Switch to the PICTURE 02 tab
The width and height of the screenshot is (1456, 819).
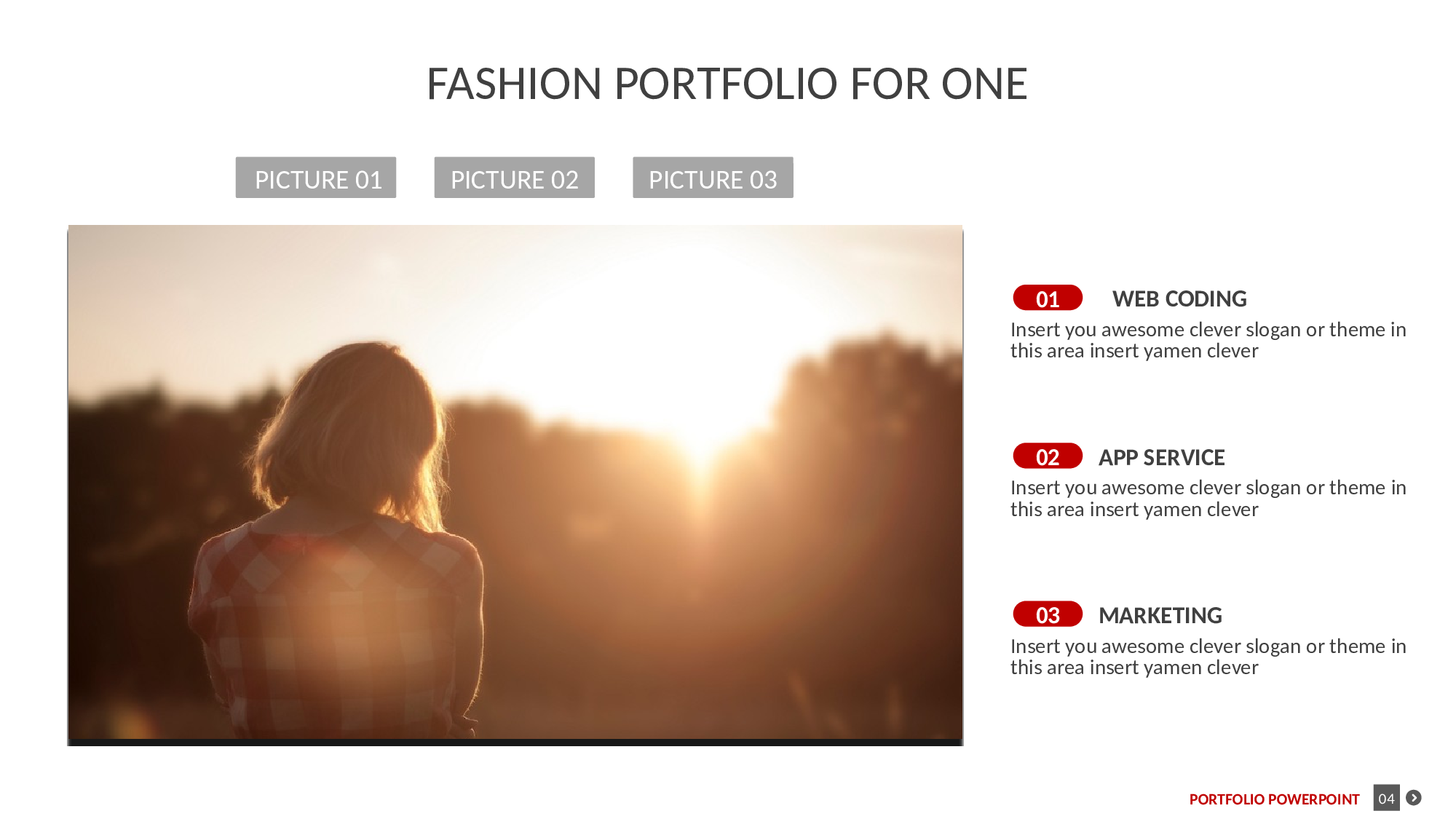515,178
